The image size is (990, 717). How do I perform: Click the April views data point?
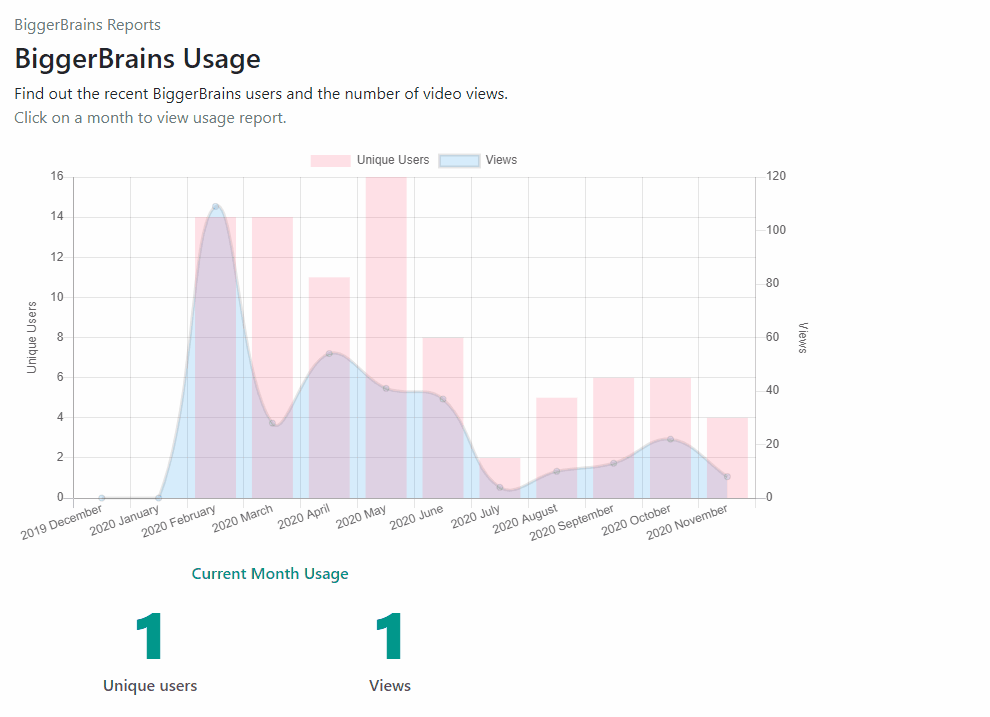click(x=329, y=353)
